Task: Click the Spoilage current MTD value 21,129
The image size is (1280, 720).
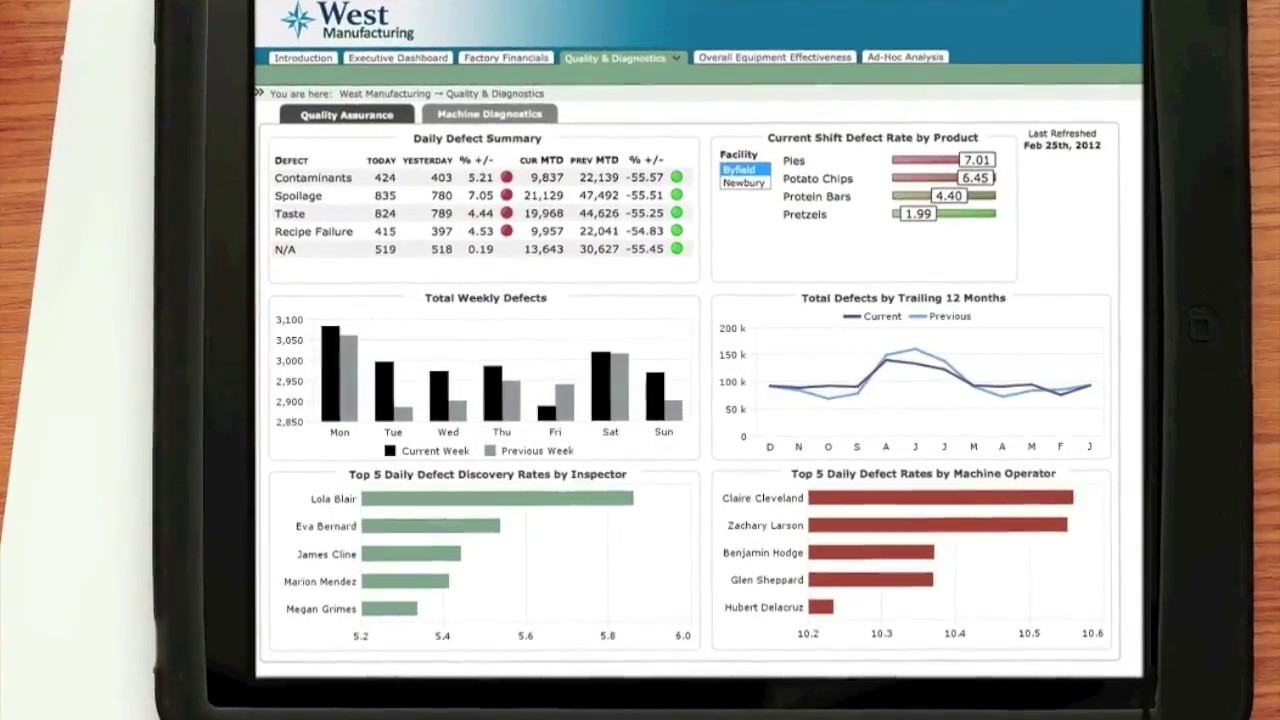Action: [x=544, y=196]
